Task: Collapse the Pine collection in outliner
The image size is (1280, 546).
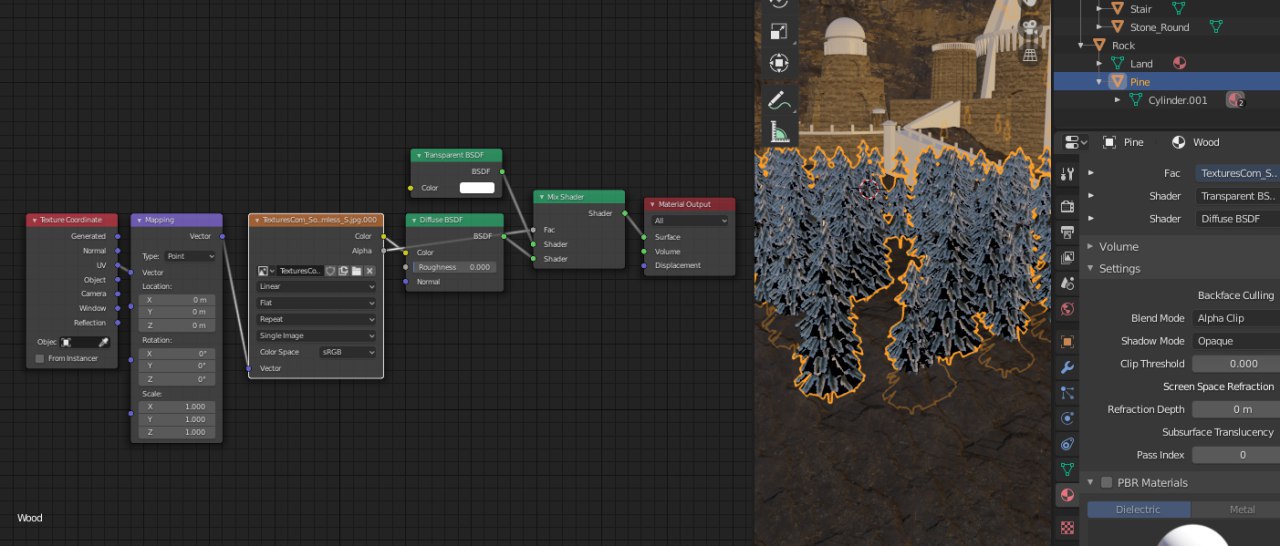Action: click(1099, 82)
